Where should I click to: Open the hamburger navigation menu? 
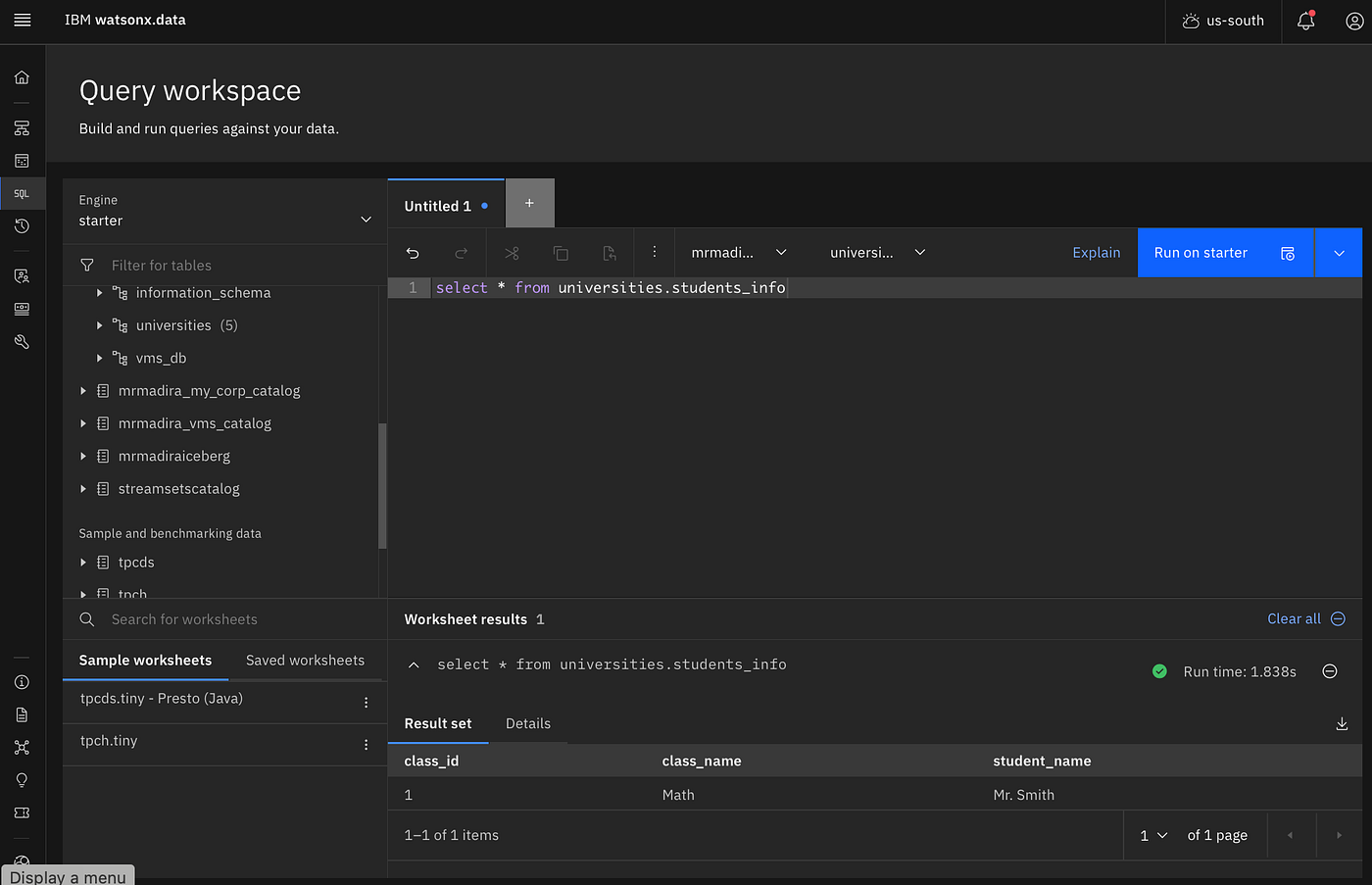click(23, 20)
